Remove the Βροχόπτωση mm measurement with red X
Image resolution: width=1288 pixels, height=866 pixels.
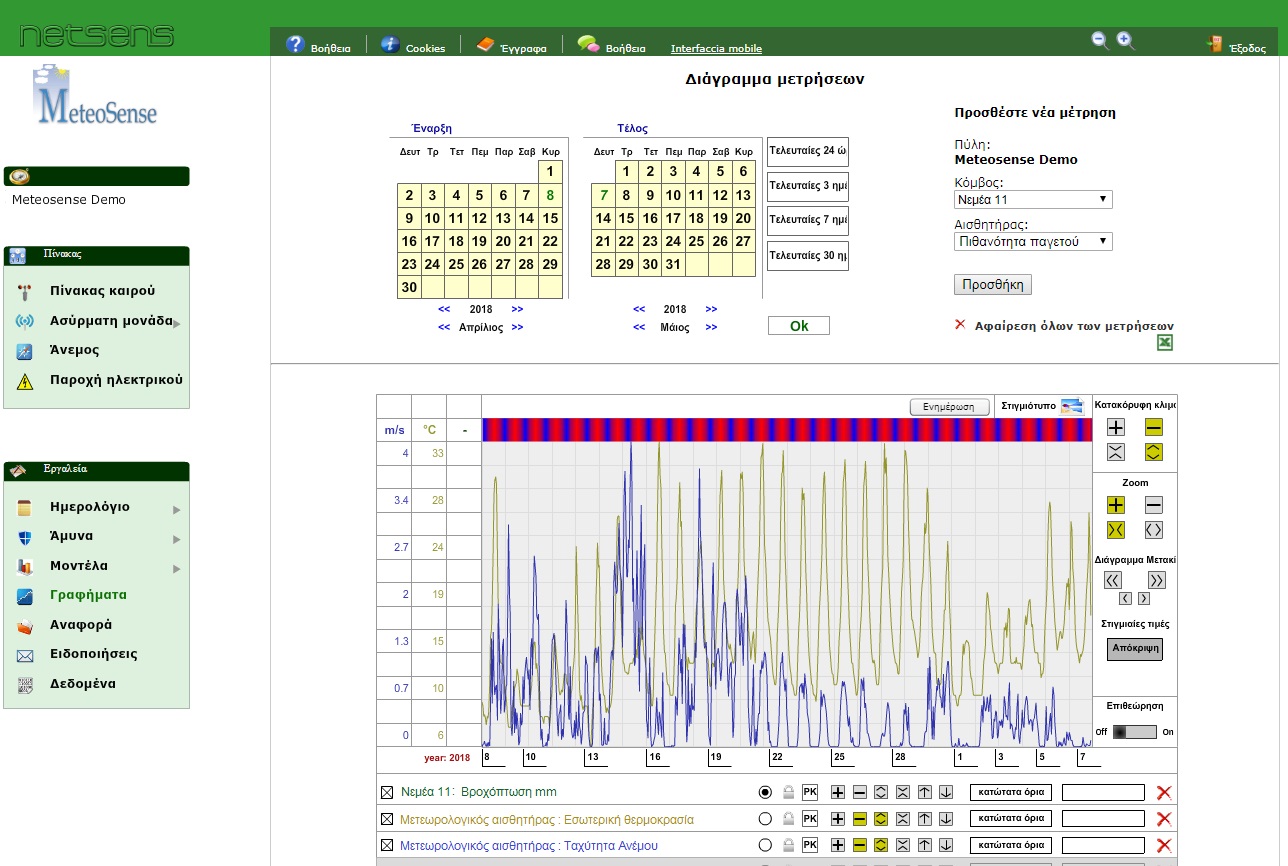1164,793
